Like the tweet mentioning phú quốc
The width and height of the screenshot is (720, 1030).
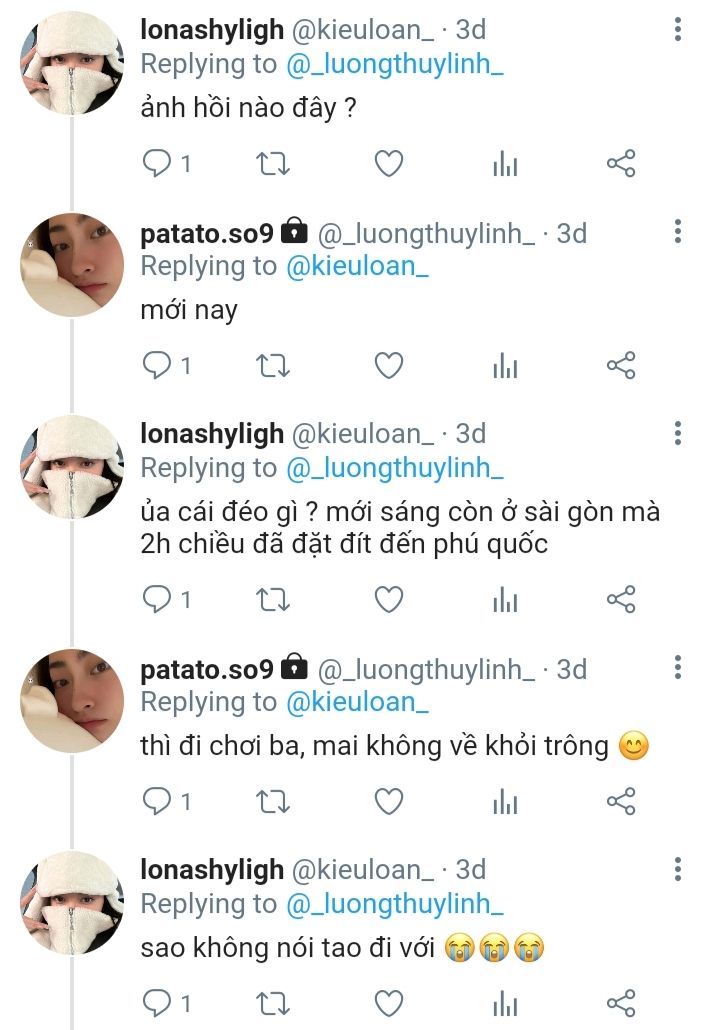[x=388, y=599]
